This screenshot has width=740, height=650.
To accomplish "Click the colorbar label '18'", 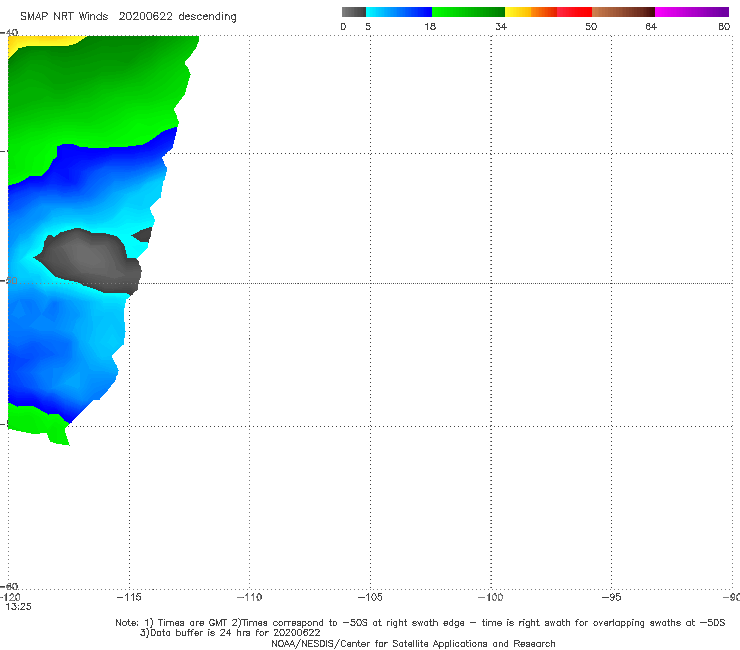I will click(430, 26).
